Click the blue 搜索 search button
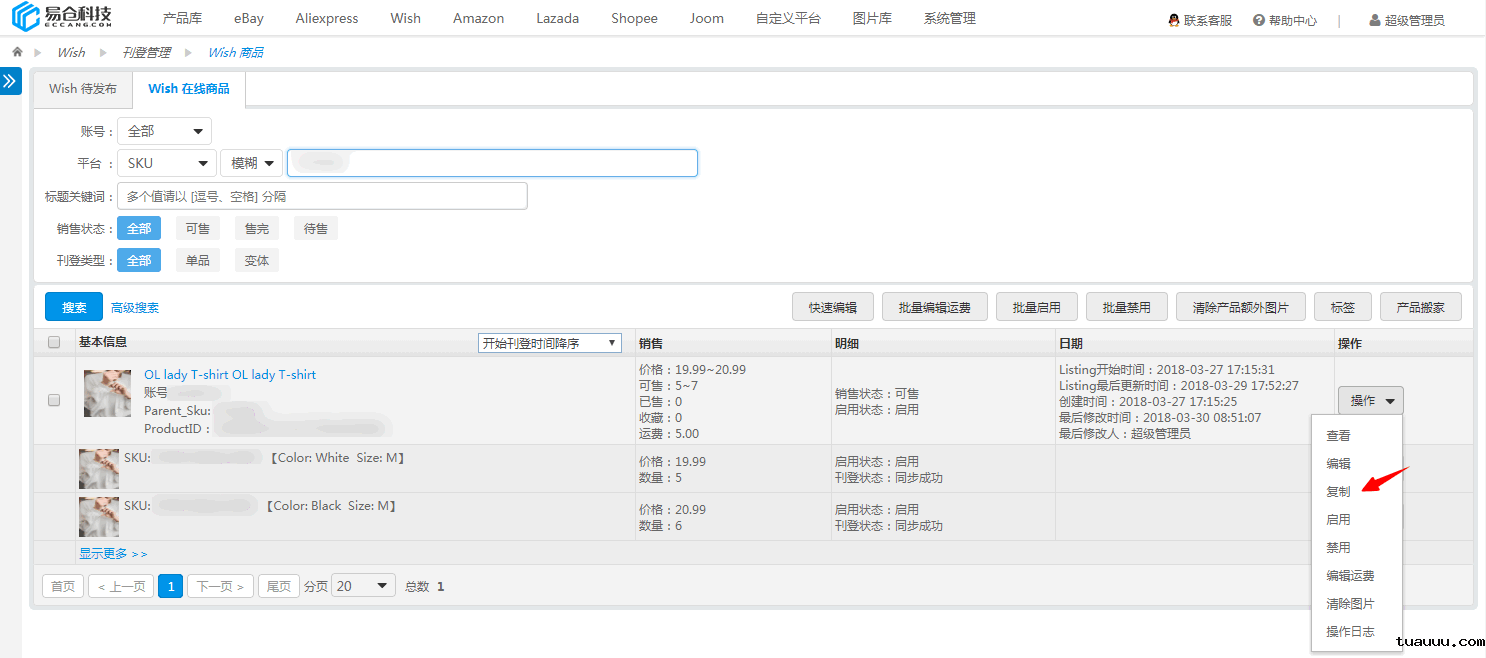The width and height of the screenshot is (1486, 658). pyautogui.click(x=74, y=307)
